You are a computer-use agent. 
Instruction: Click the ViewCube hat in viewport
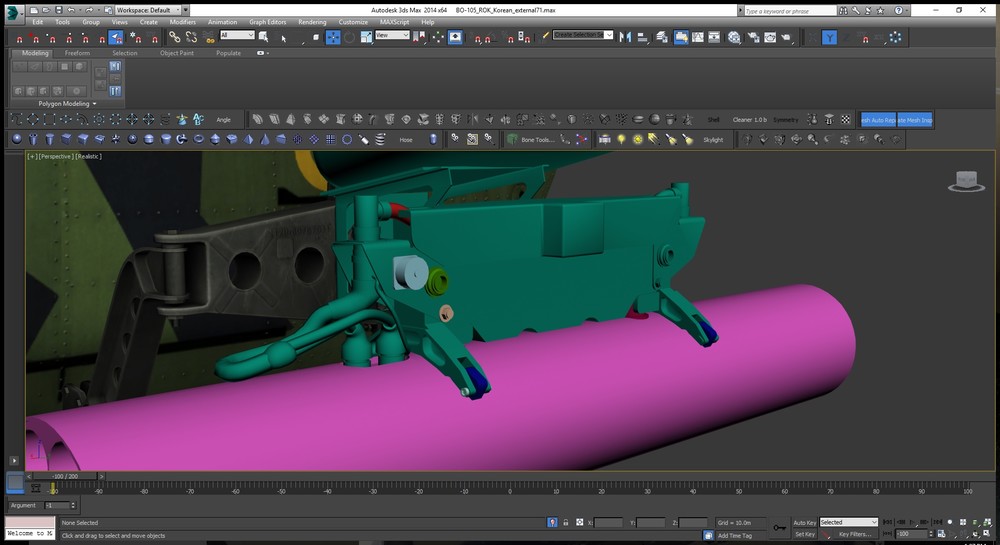tap(965, 181)
